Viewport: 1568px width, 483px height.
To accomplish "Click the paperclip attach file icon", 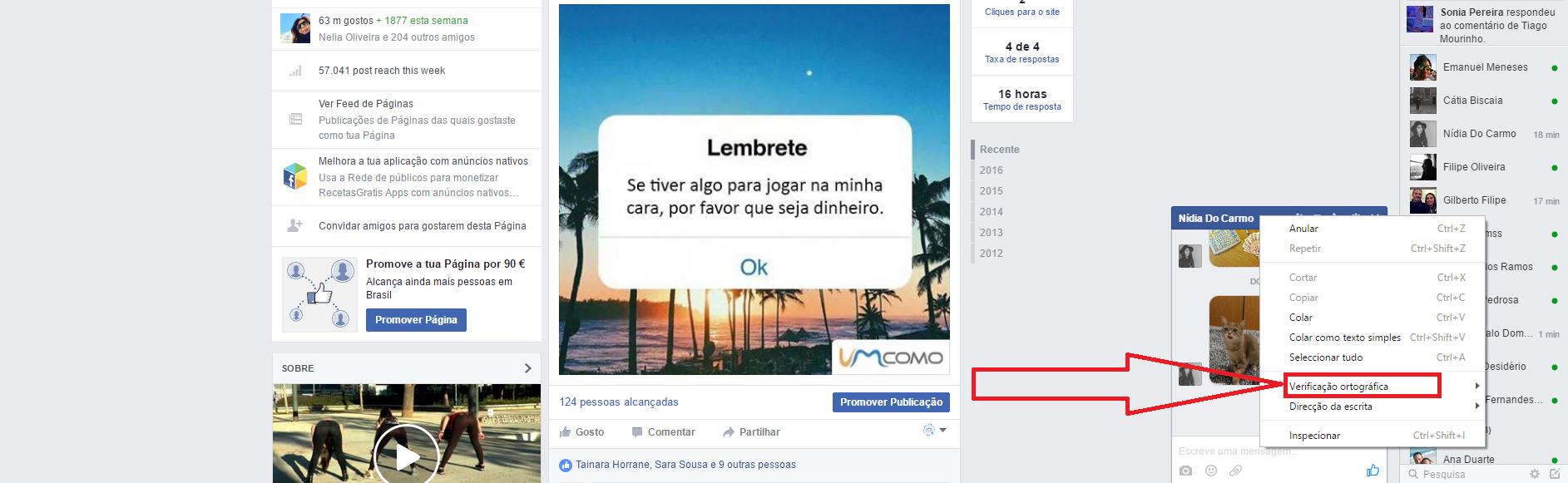I will click(1236, 471).
